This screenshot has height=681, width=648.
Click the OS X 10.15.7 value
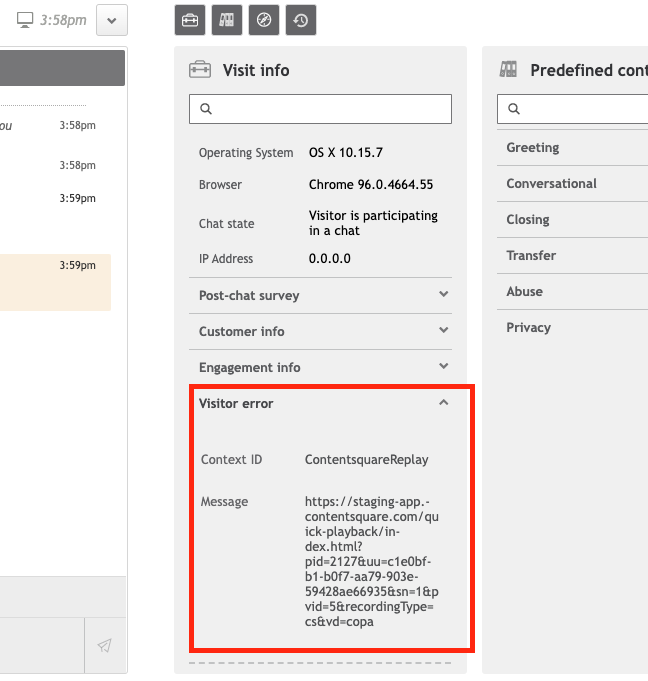(x=346, y=153)
